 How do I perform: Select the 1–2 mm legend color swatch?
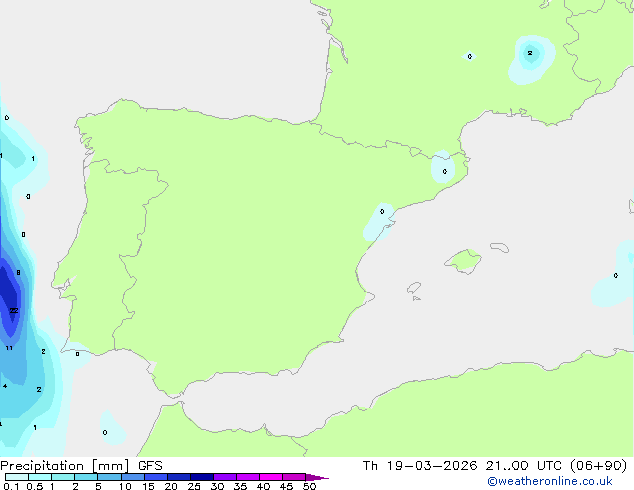pos(63,477)
